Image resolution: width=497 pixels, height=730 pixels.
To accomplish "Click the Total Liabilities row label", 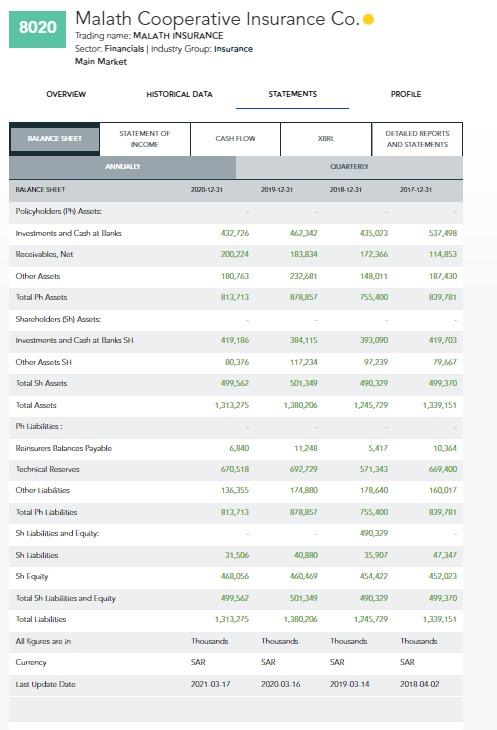I will pos(41,619).
